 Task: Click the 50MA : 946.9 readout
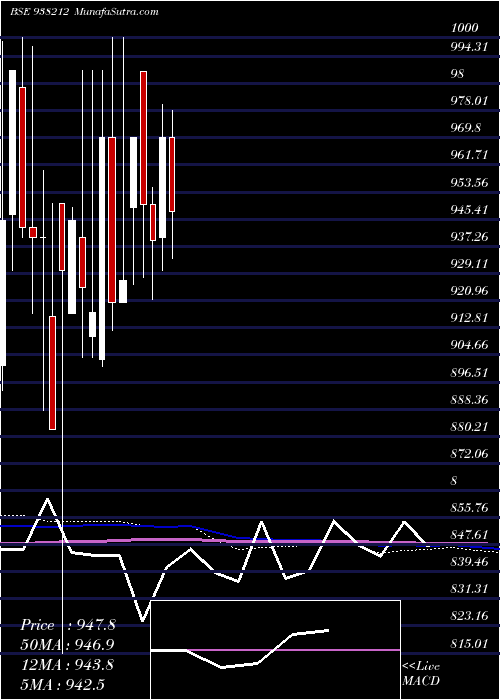coord(67,645)
